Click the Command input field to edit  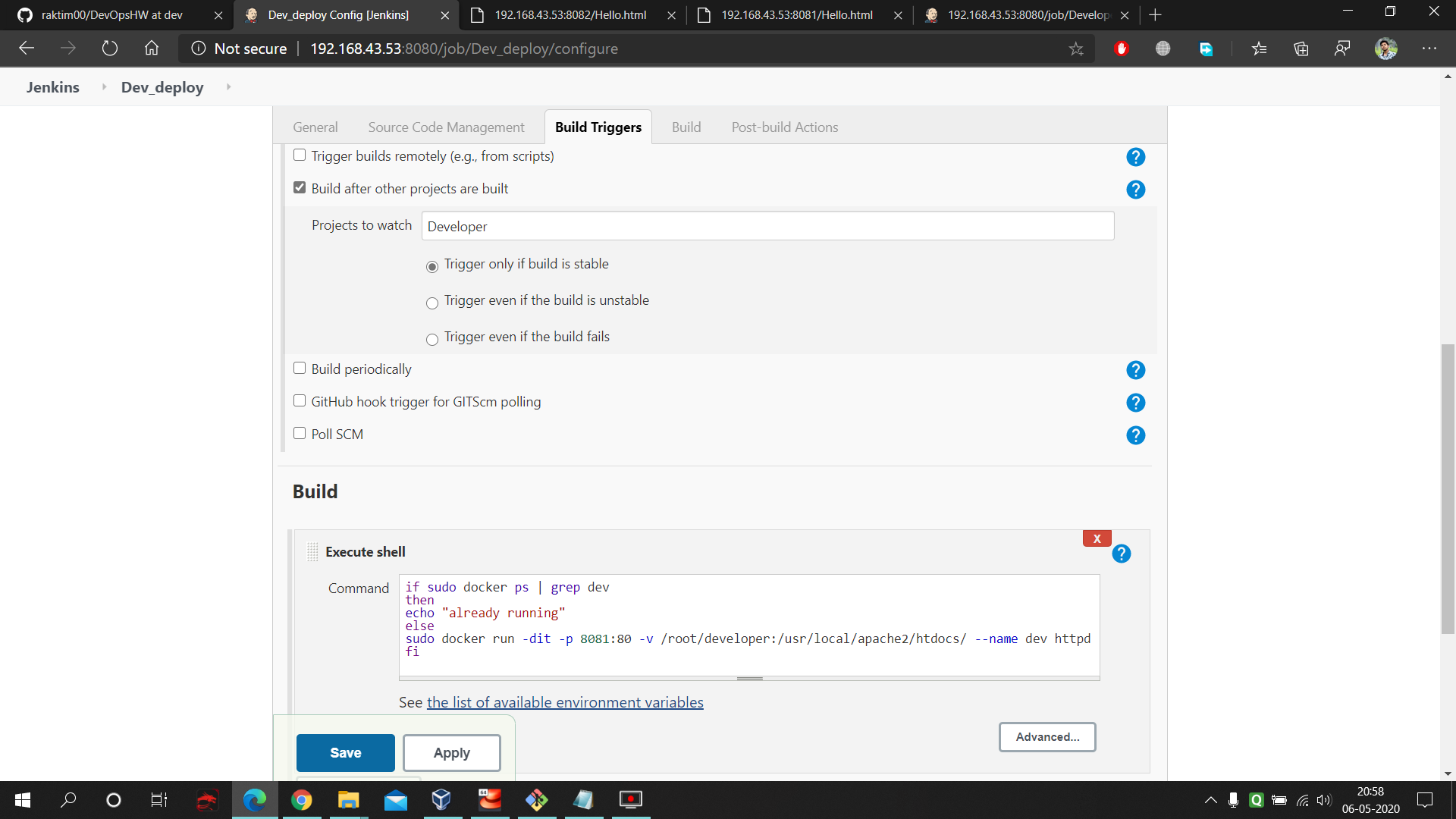pos(747,626)
